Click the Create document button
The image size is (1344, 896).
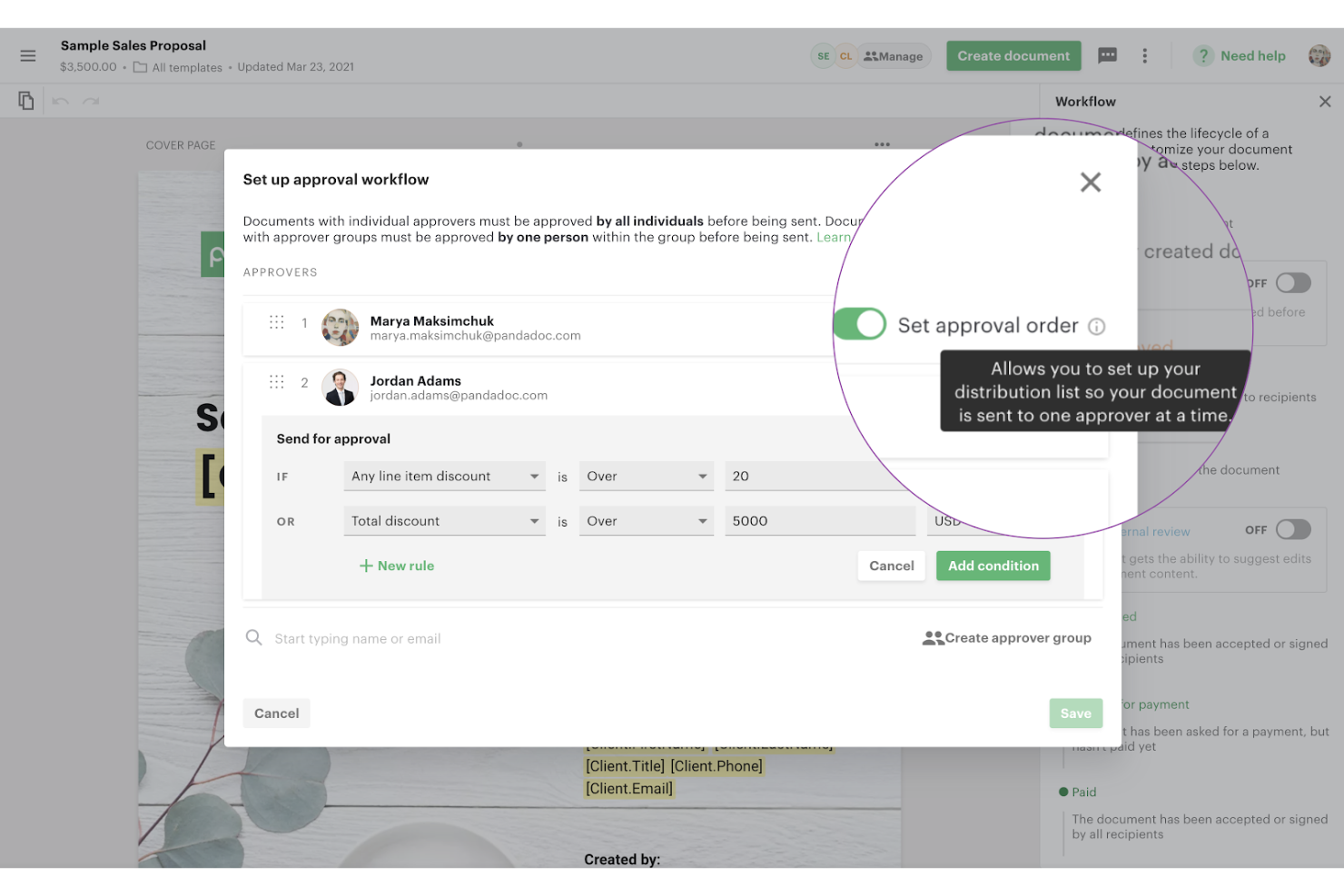pos(1013,56)
